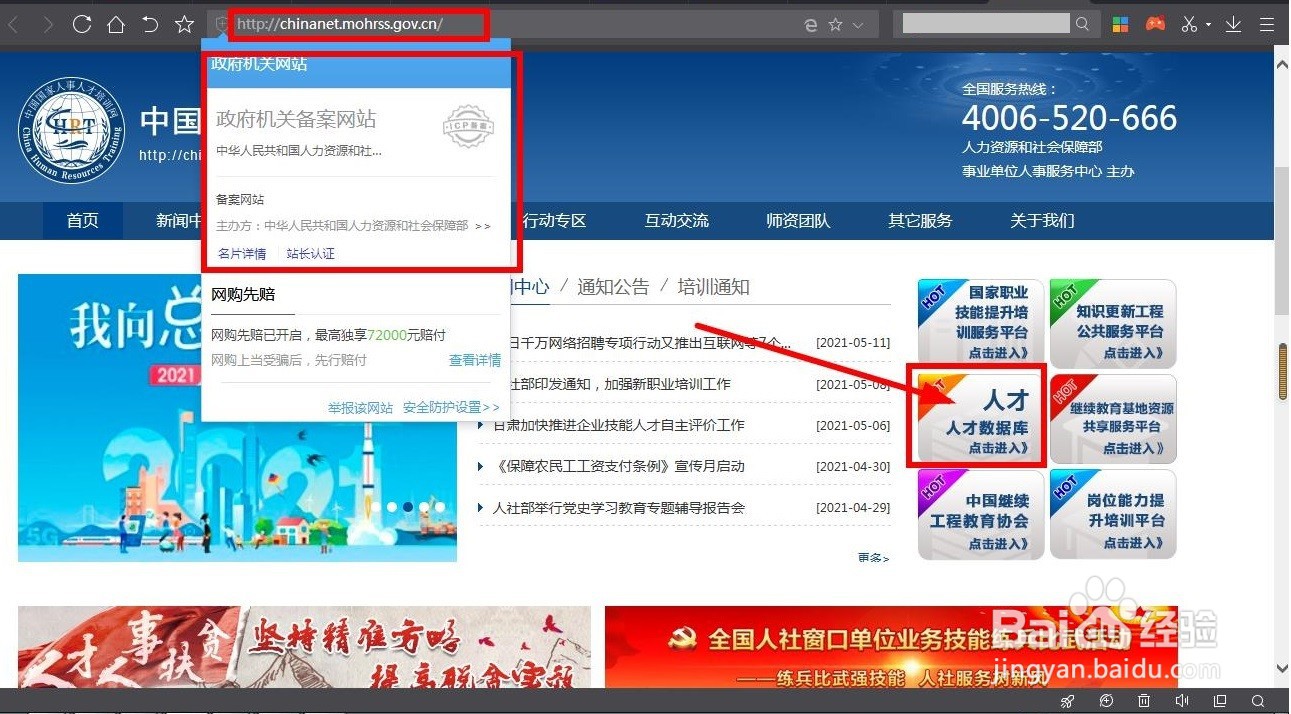Open the 行动专区 menu item

554,221
